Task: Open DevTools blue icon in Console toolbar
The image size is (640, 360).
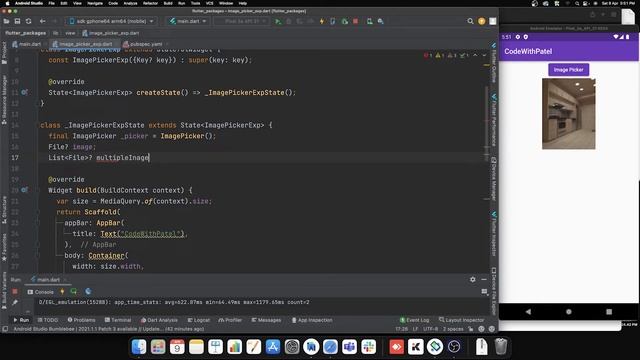Action: 88,292
